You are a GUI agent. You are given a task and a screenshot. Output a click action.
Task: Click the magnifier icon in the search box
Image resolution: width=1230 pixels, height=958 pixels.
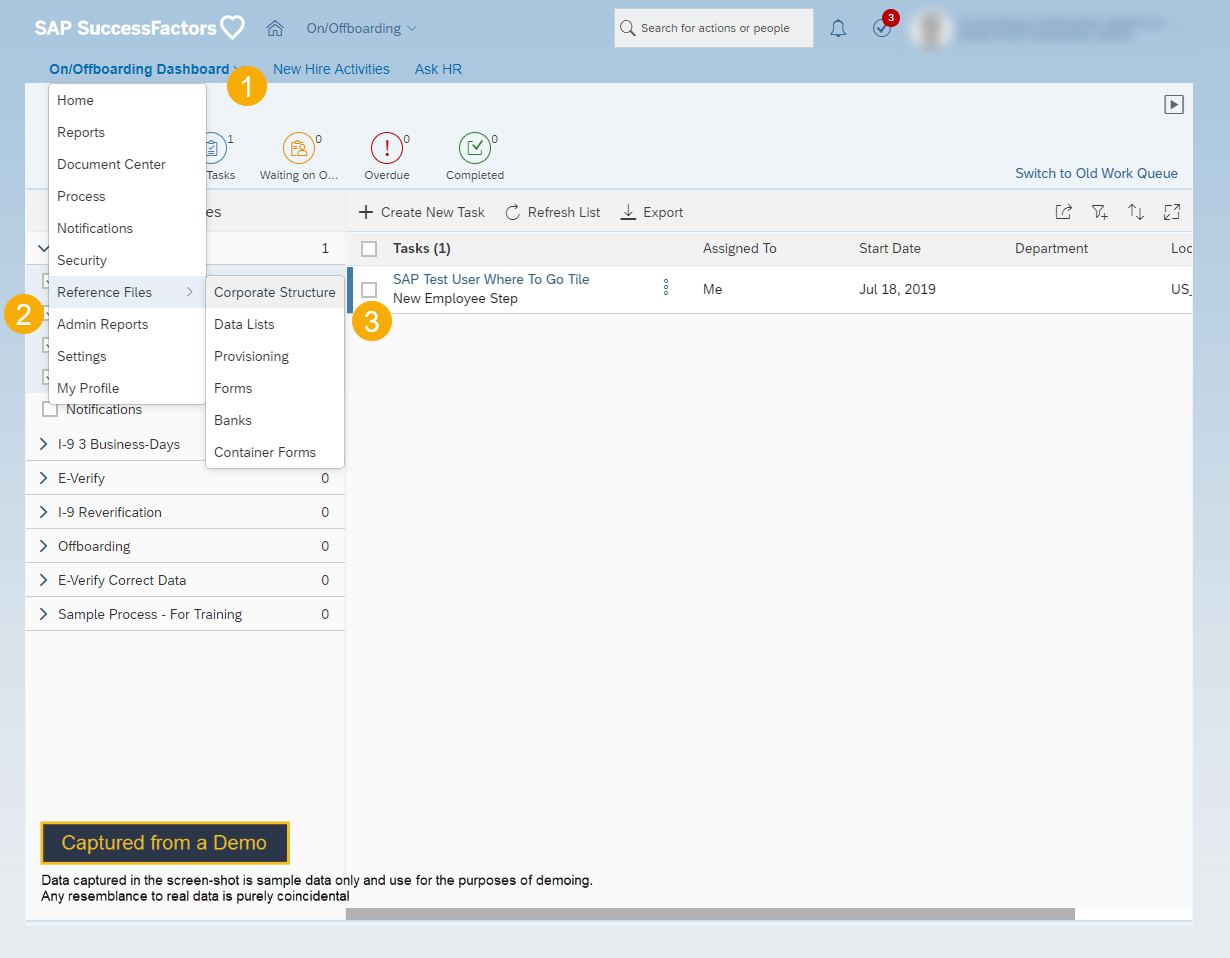click(628, 28)
